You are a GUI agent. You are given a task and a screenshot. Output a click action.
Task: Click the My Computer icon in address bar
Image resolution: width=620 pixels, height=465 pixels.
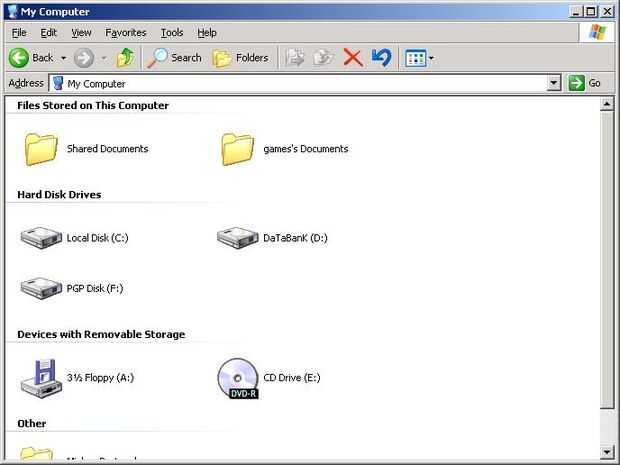coord(58,83)
